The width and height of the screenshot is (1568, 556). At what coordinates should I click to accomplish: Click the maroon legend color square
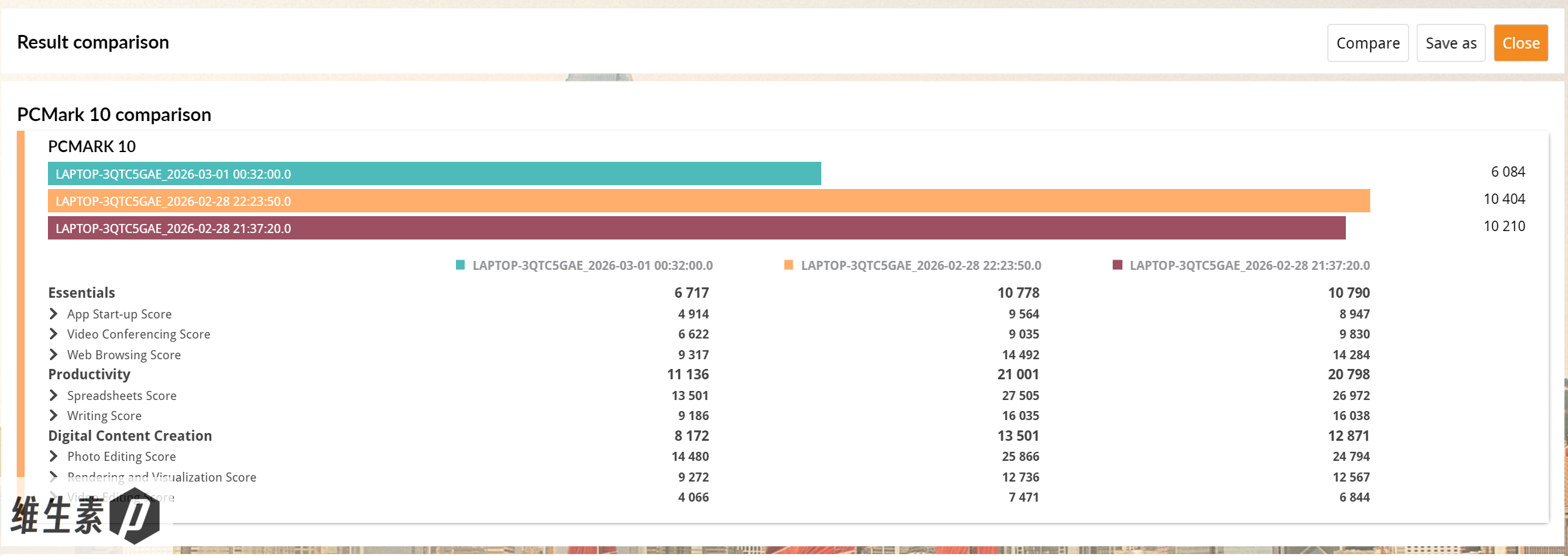coord(1117,265)
